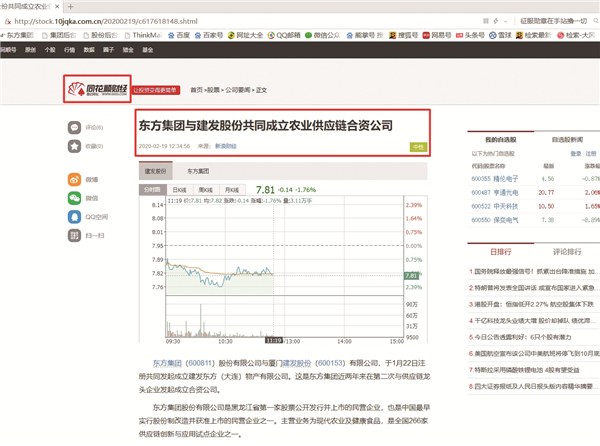Open ranked article 3 港股开盘
Viewport: 600px width, 446px height.
[532, 304]
